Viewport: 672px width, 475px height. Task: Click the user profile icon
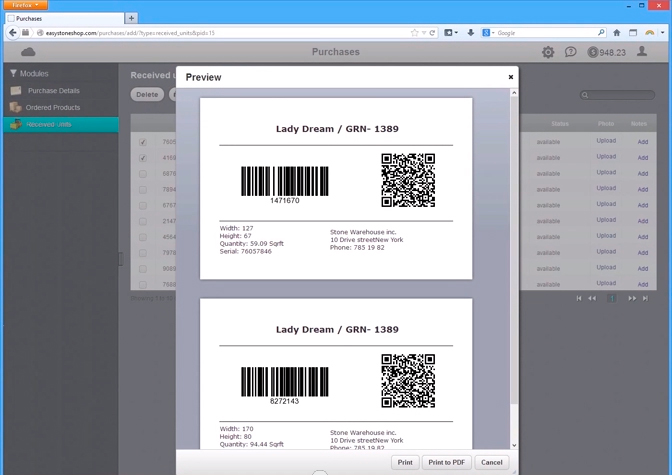(x=643, y=52)
